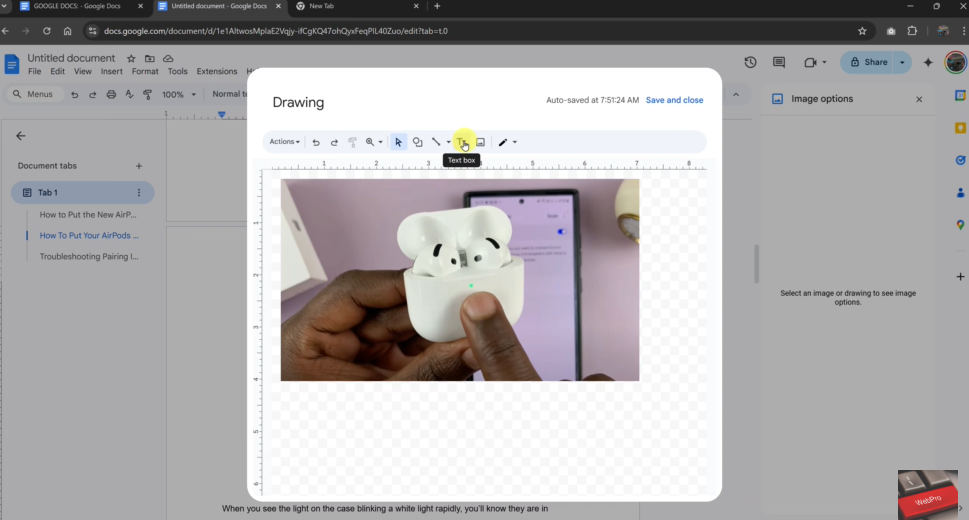Image resolution: width=969 pixels, height=520 pixels.
Task: Expand the video call dropdown arrow
Action: pyautogui.click(x=824, y=62)
